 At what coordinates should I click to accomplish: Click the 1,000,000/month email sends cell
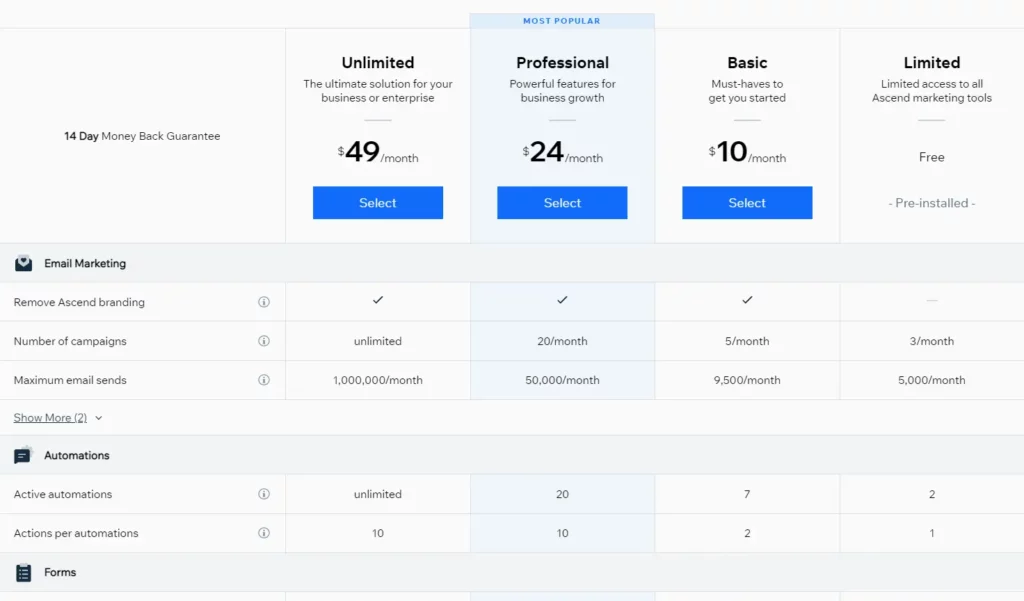point(377,380)
